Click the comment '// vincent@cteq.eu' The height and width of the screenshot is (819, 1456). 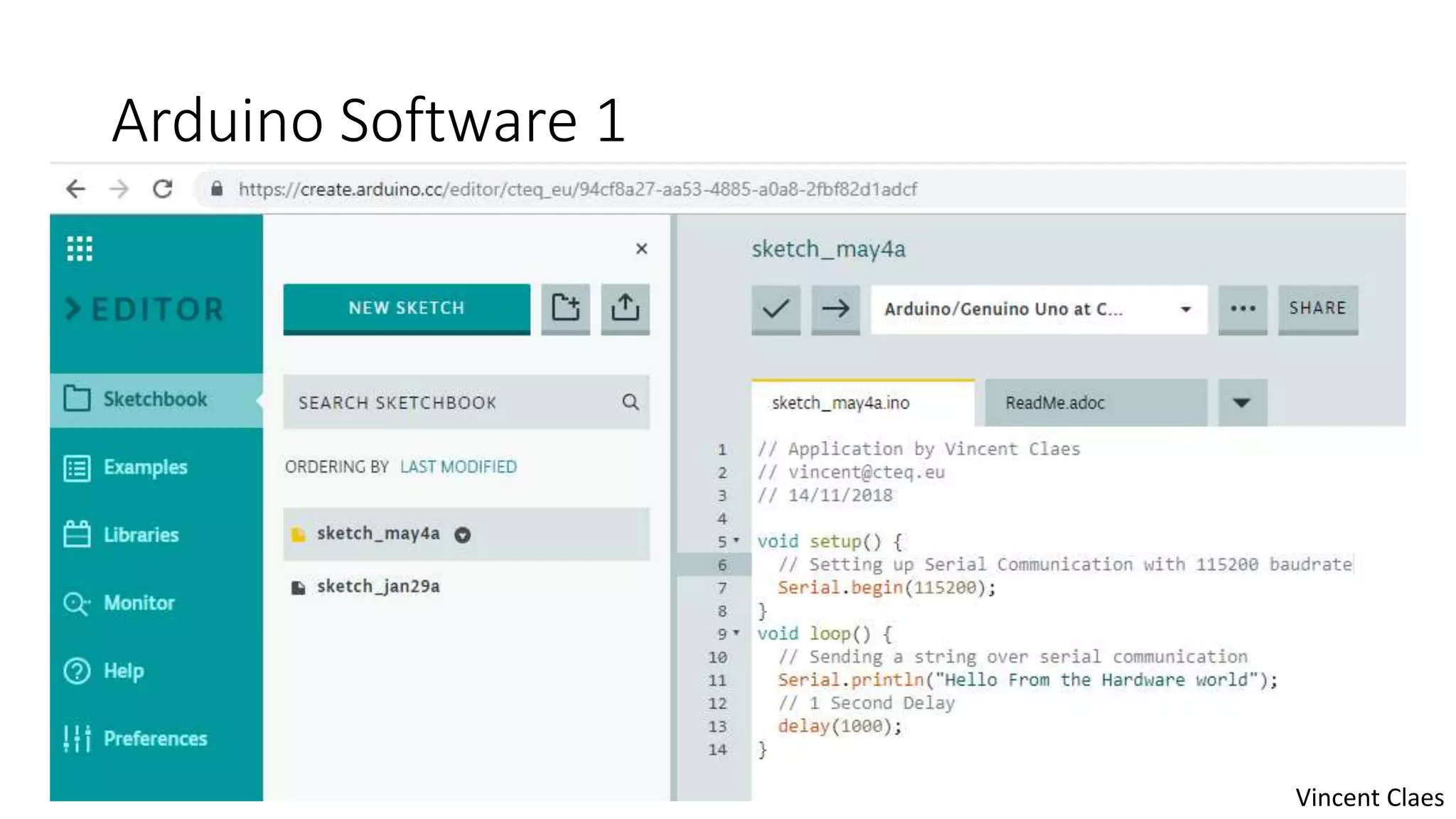click(x=851, y=473)
